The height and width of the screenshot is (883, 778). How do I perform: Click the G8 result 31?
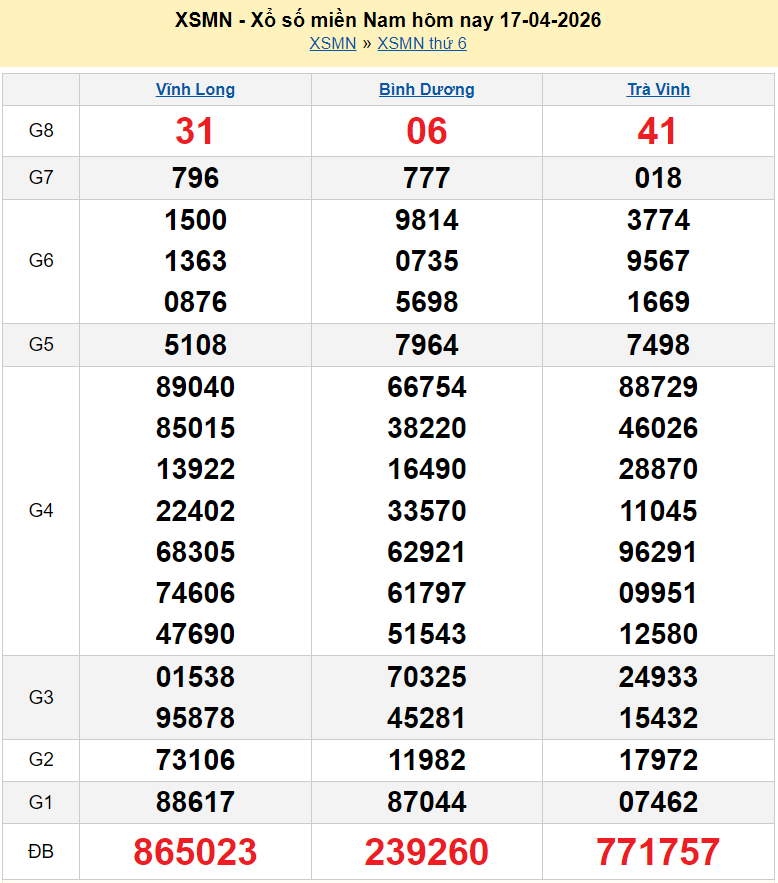click(x=195, y=131)
